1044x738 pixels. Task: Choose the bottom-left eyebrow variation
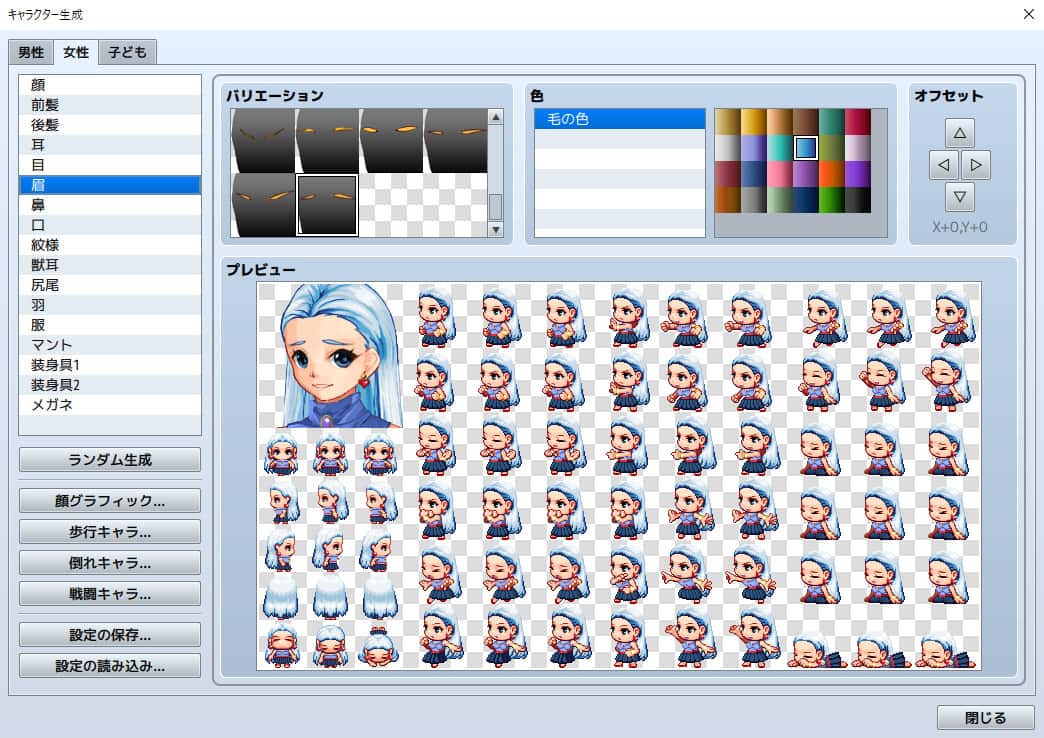[x=263, y=205]
